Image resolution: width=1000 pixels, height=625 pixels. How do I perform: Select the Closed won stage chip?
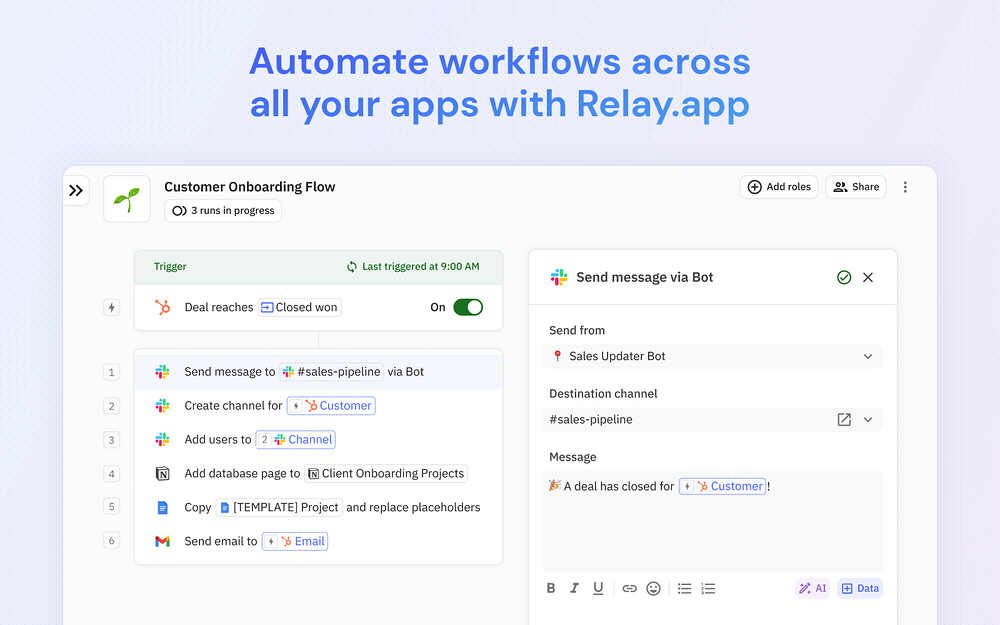coord(300,307)
